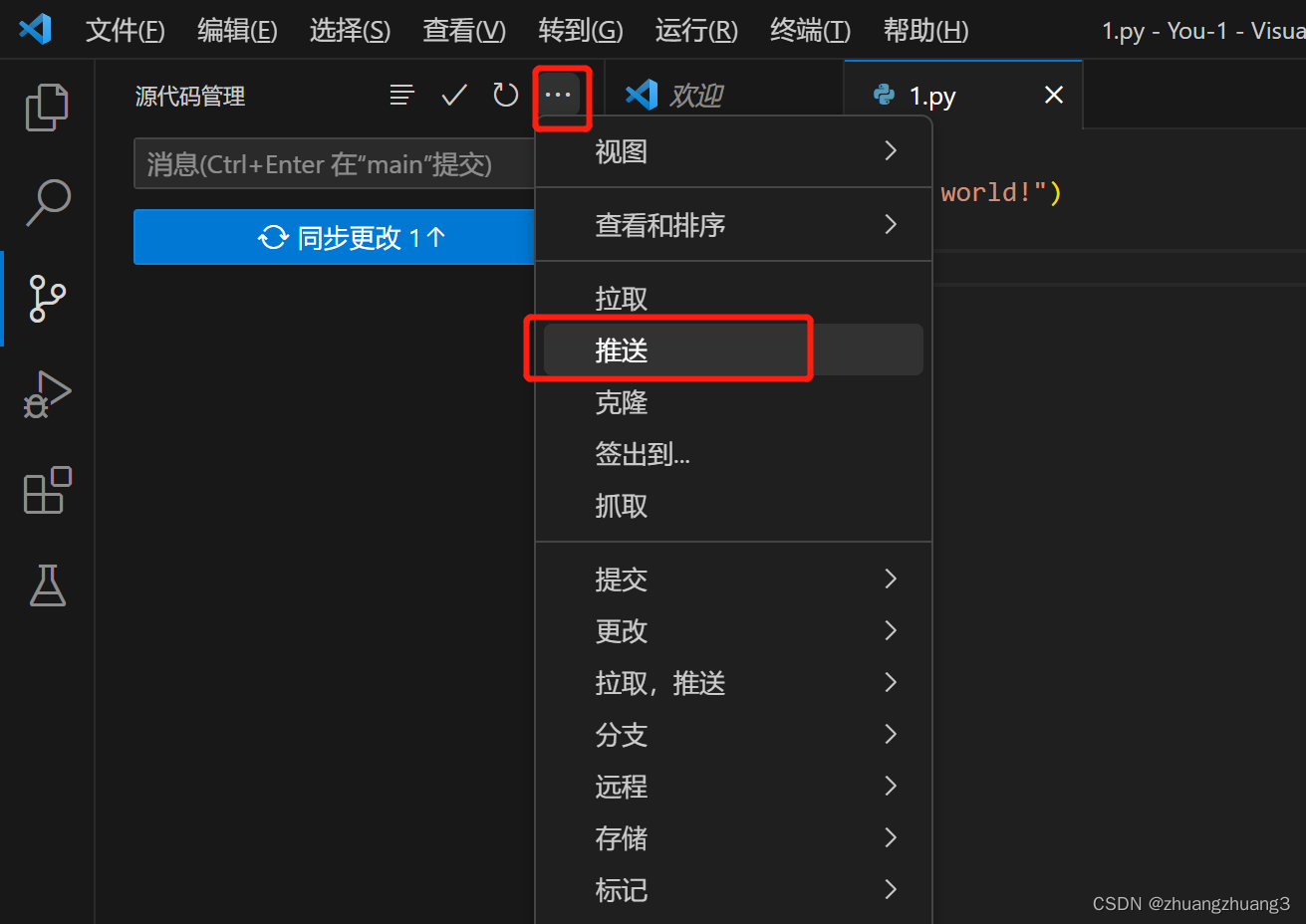The height and width of the screenshot is (924, 1306).
Task: Expand the 更改 submenu
Action: tap(733, 631)
